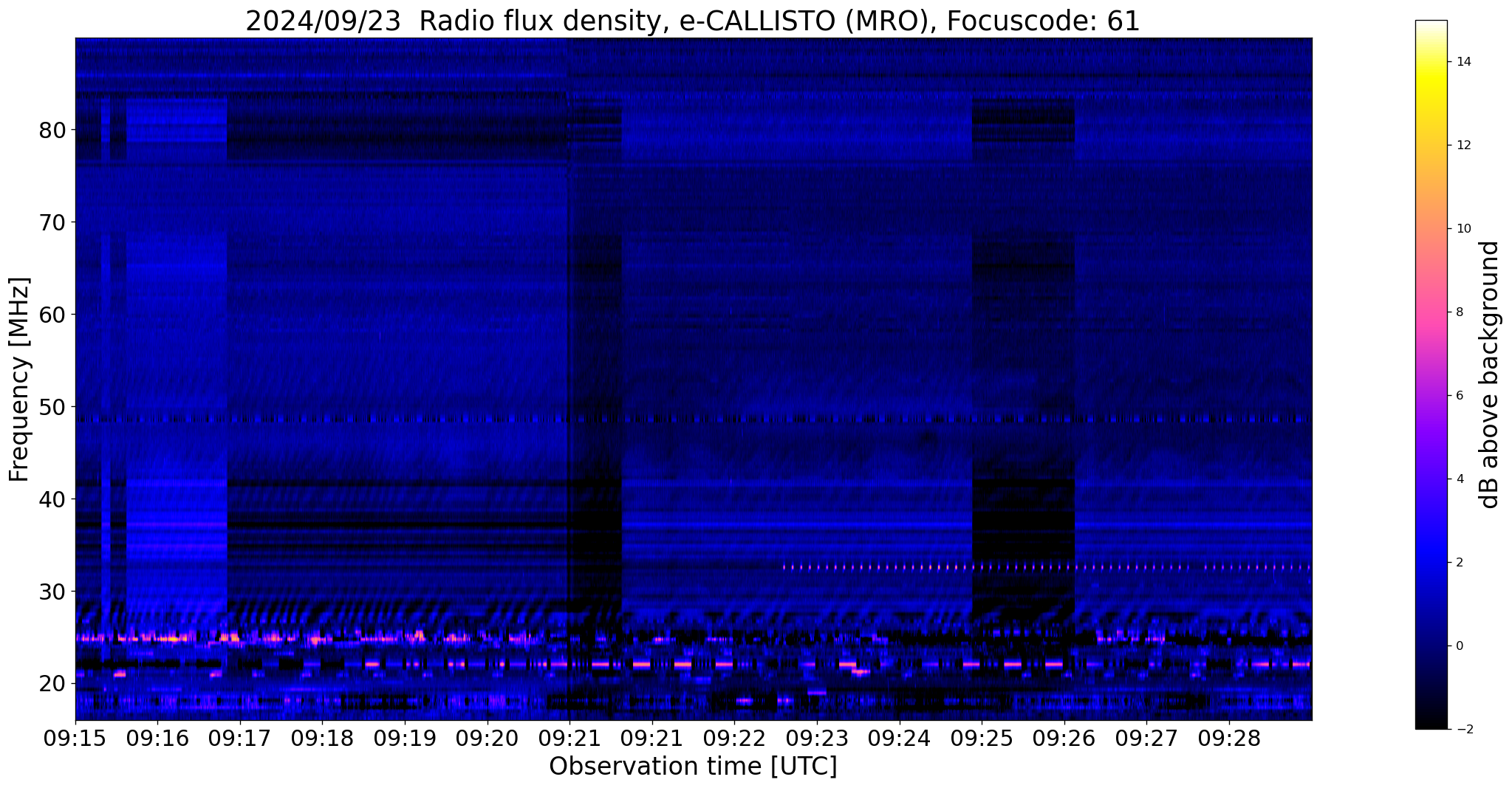Click the 'dB above background' colorbar label

coord(1490,374)
